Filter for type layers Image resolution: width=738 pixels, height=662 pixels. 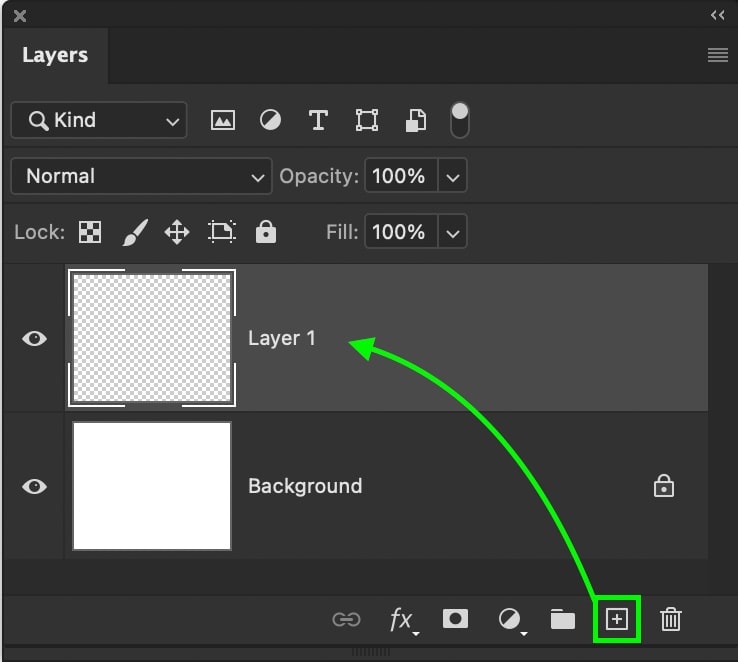318,121
